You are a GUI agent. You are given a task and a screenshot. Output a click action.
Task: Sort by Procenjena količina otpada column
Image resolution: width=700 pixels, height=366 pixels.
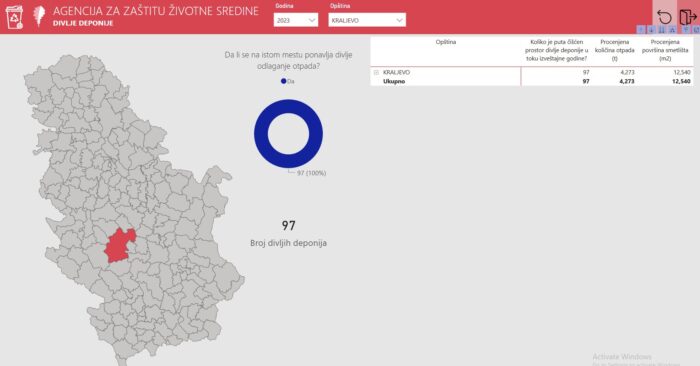[x=614, y=50]
